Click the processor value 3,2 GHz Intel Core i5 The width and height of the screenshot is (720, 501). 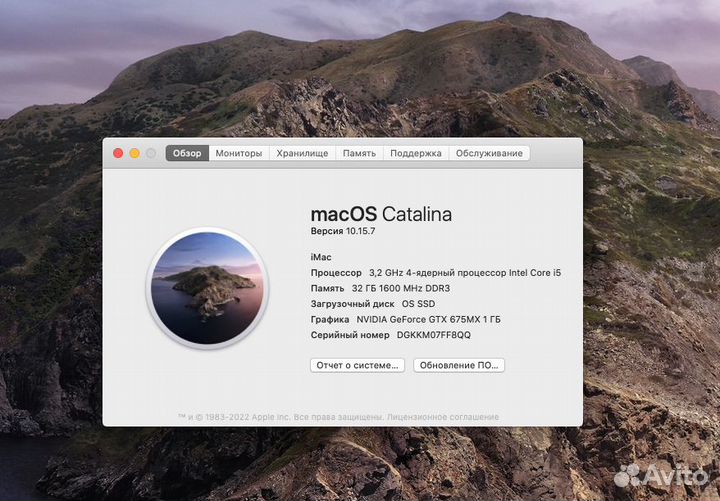click(x=465, y=273)
